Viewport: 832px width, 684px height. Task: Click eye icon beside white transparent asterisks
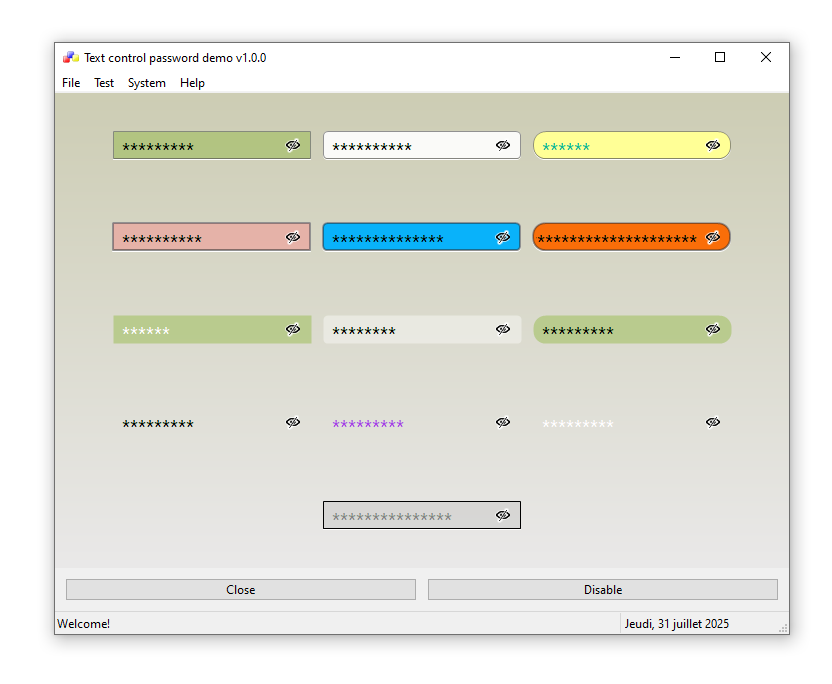pos(713,422)
